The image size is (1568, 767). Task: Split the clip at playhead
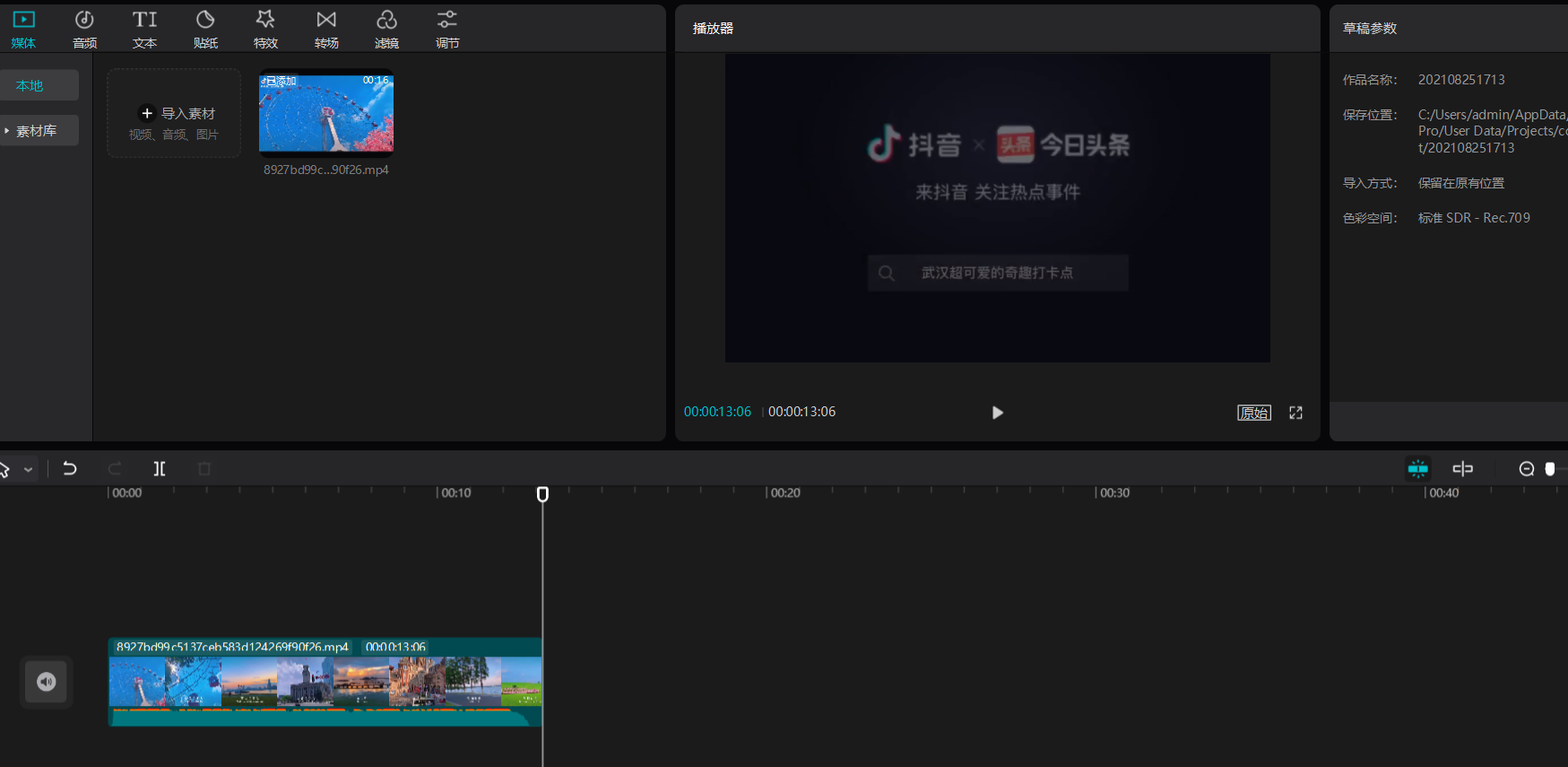pos(160,468)
